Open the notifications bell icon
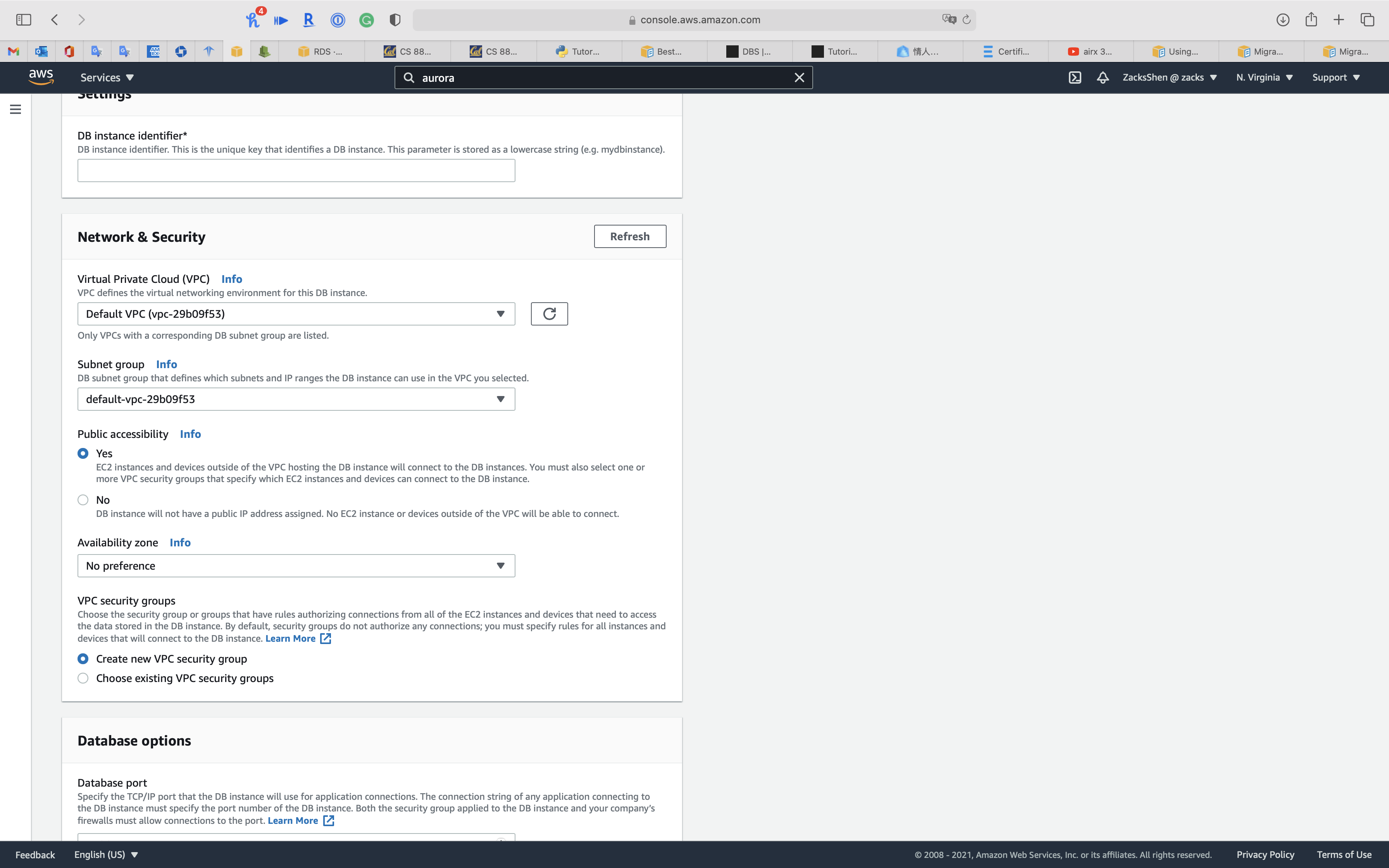The image size is (1389, 868). point(1102,77)
